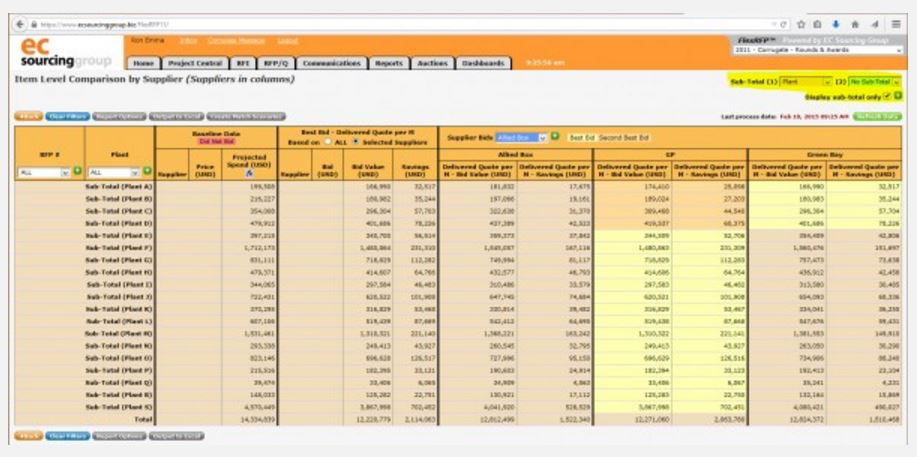The width and height of the screenshot is (917, 457).
Task: Click the green Refresh Data button
Action: point(877,116)
